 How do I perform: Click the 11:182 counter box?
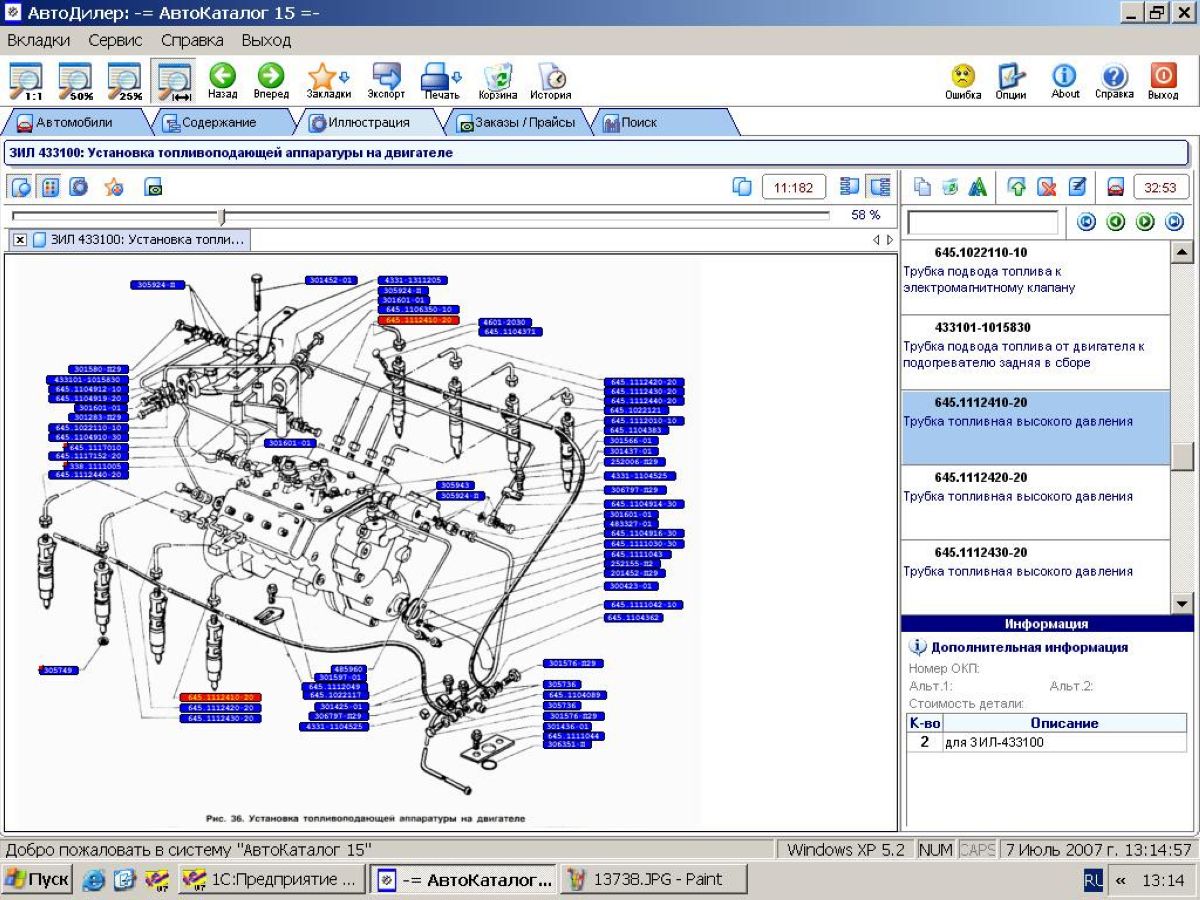point(794,187)
